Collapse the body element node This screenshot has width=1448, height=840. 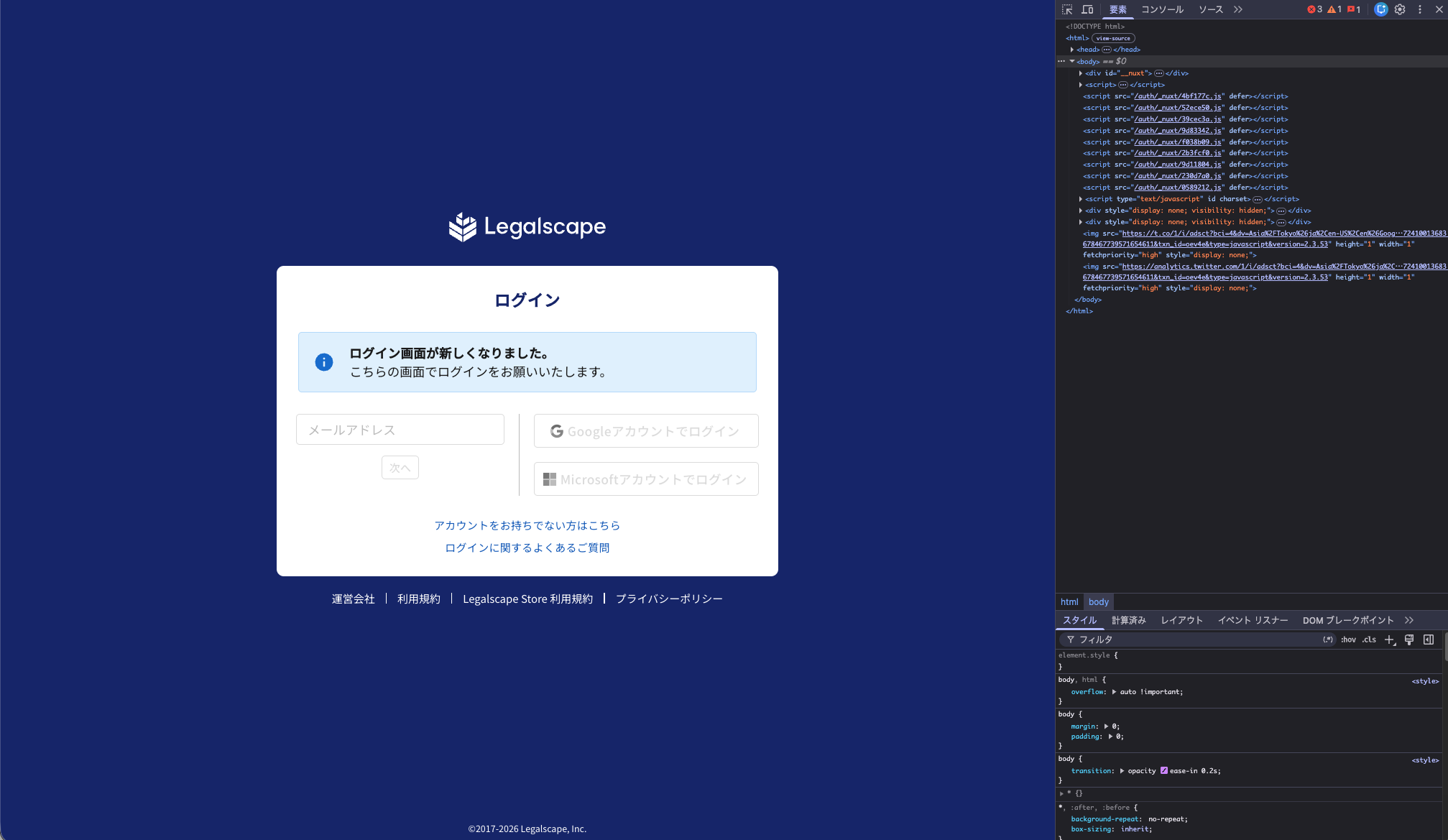click(x=1072, y=61)
